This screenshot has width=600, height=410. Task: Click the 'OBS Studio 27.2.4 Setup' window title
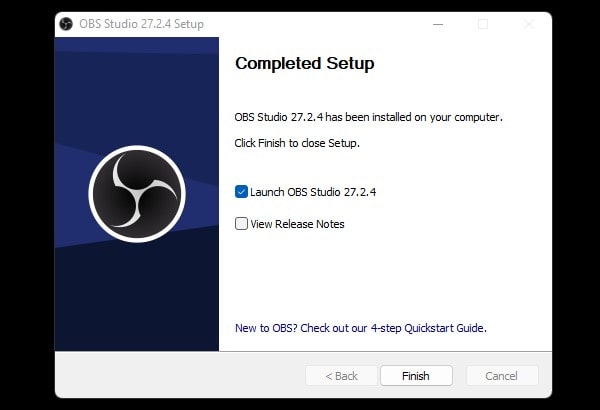point(141,24)
